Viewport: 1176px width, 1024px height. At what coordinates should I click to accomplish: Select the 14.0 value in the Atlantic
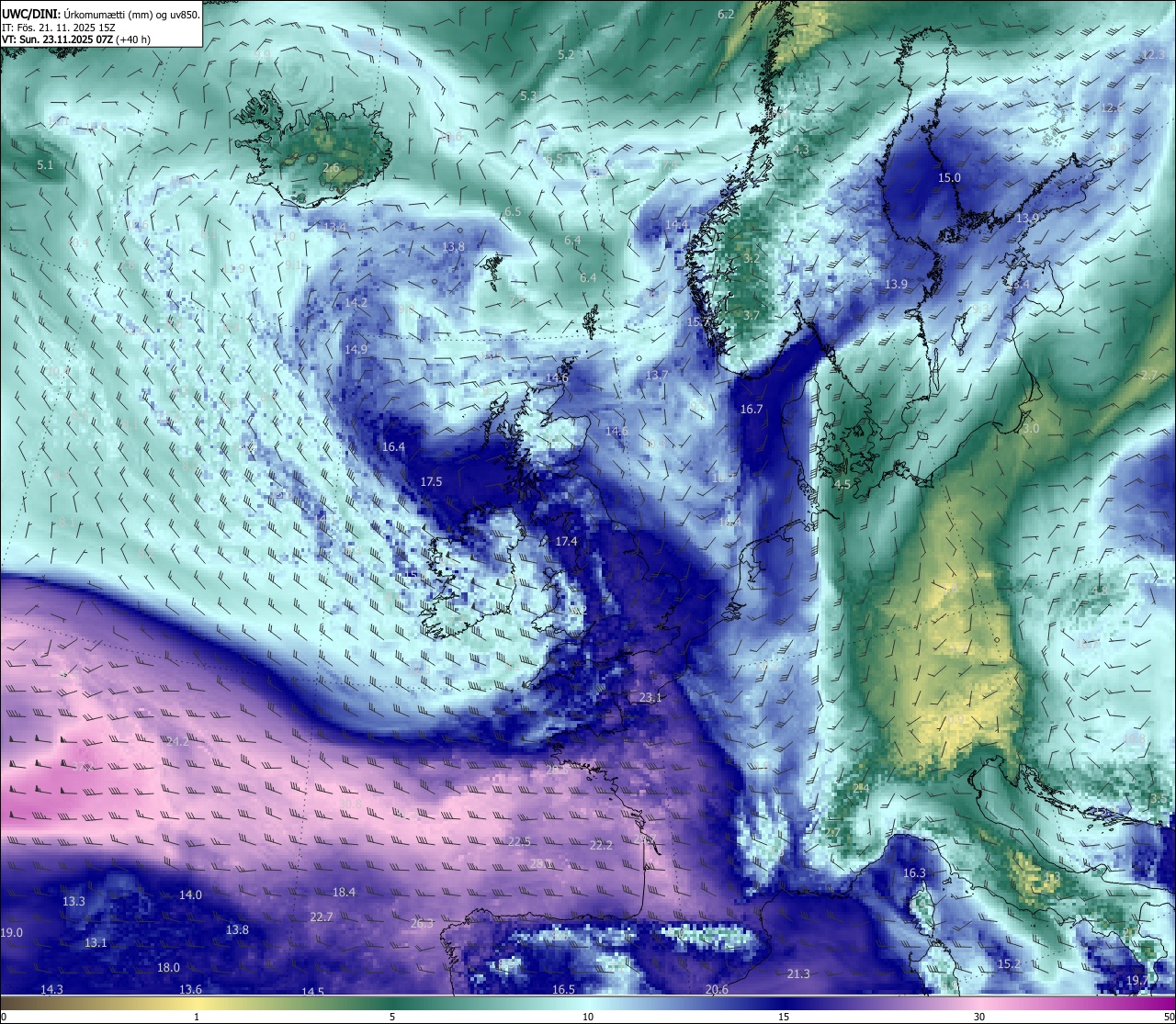(x=190, y=895)
